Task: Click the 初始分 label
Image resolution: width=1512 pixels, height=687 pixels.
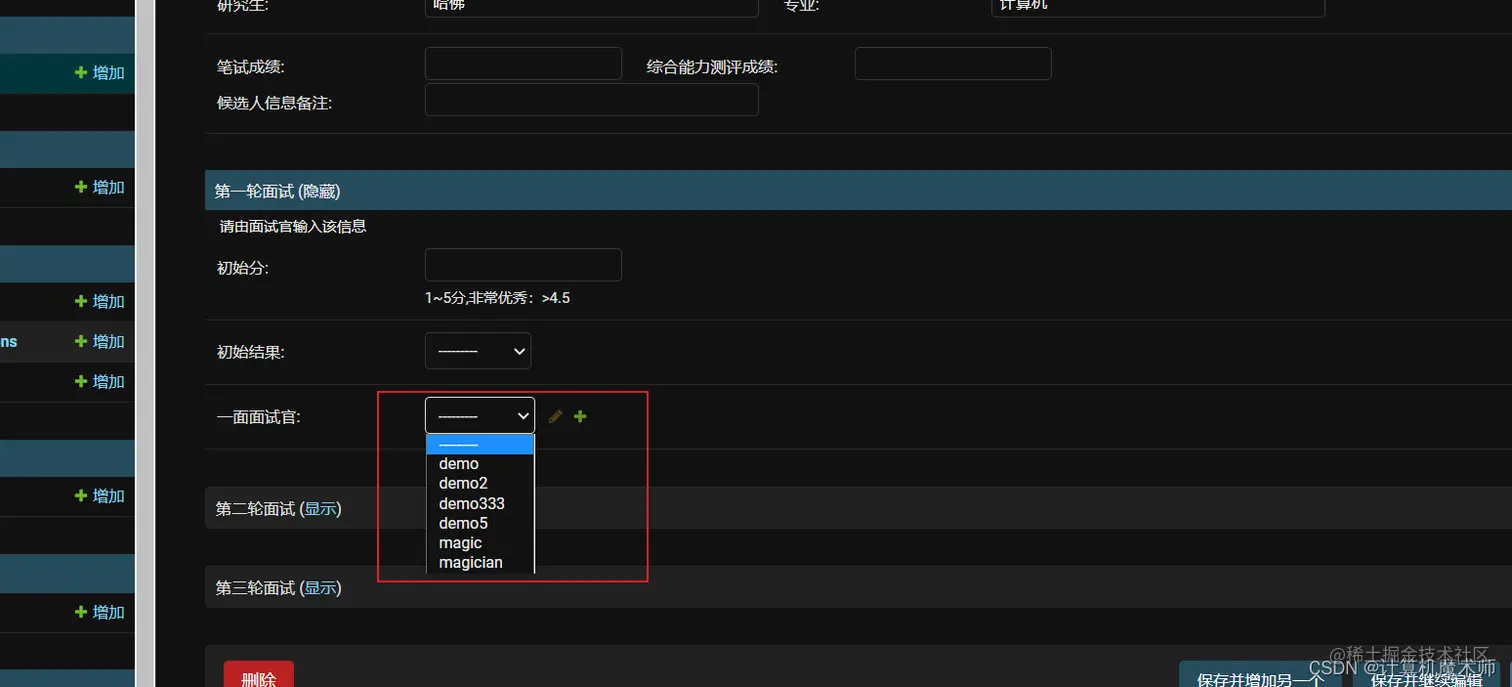Action: (x=242, y=268)
